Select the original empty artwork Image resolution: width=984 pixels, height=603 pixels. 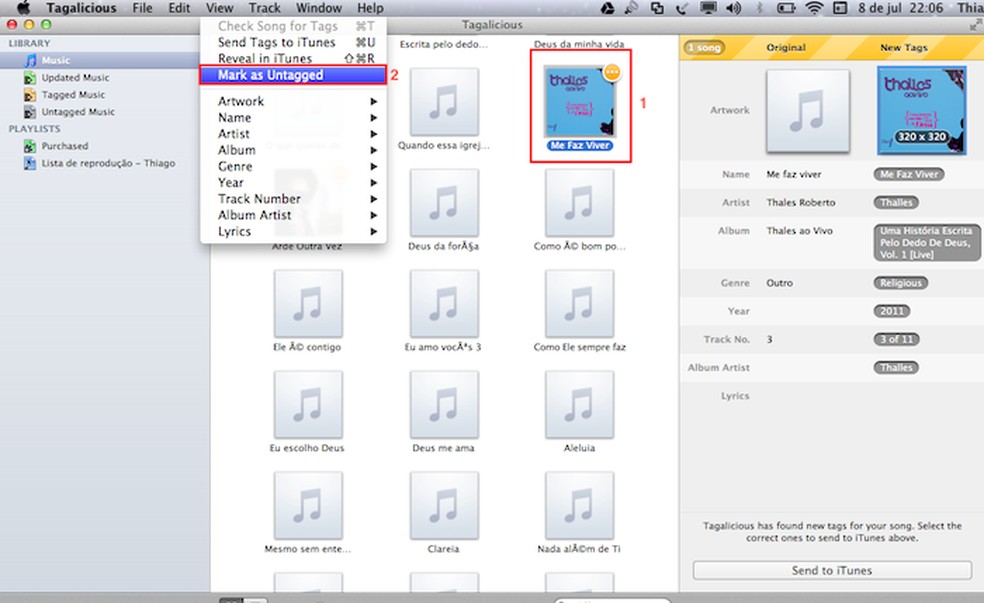808,111
